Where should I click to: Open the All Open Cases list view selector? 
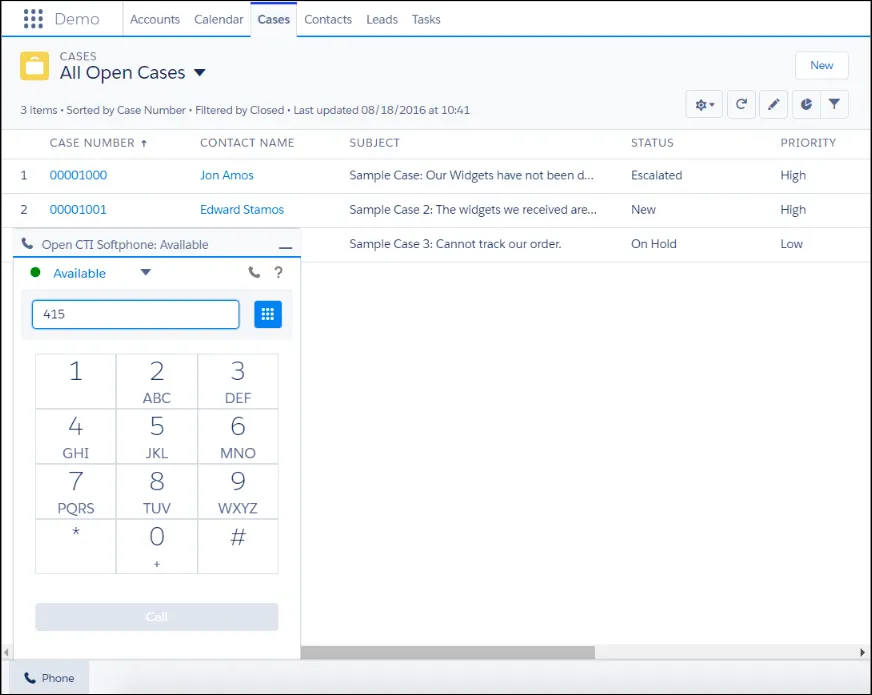coord(199,73)
